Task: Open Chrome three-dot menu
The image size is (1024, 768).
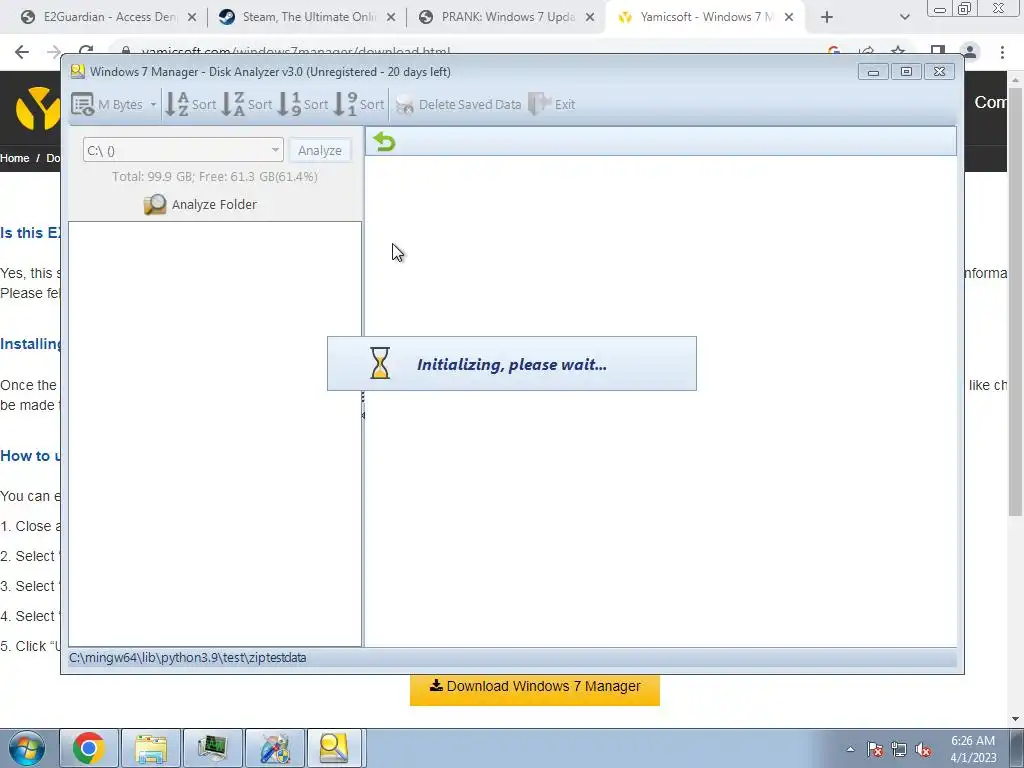Action: tap(1002, 52)
